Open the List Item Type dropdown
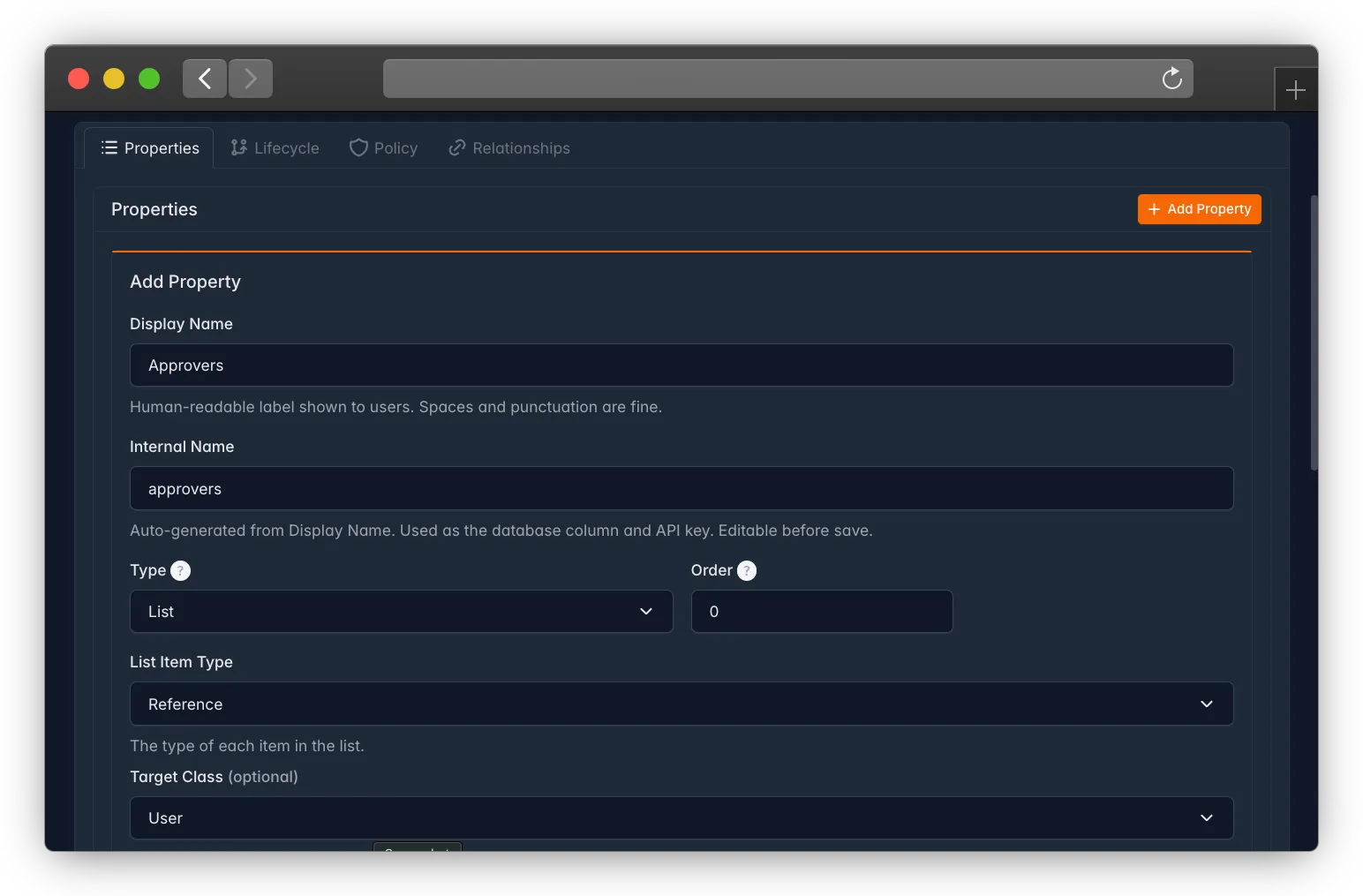This screenshot has width=1363, height=896. (x=681, y=704)
